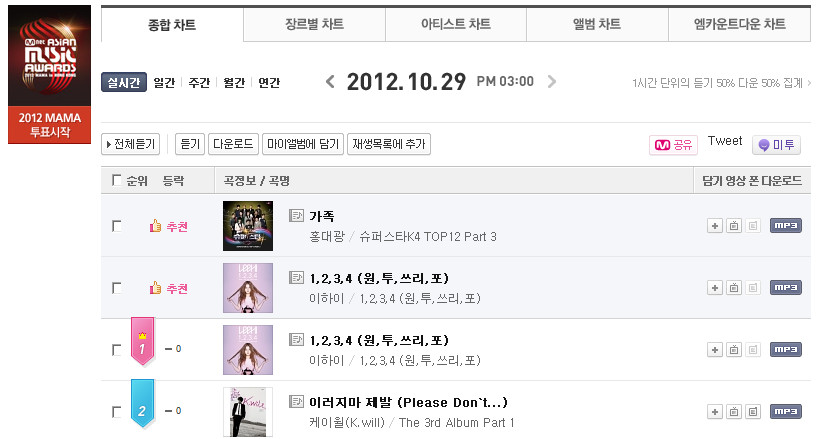Tick the checkbox for 가족 song

click(x=117, y=226)
